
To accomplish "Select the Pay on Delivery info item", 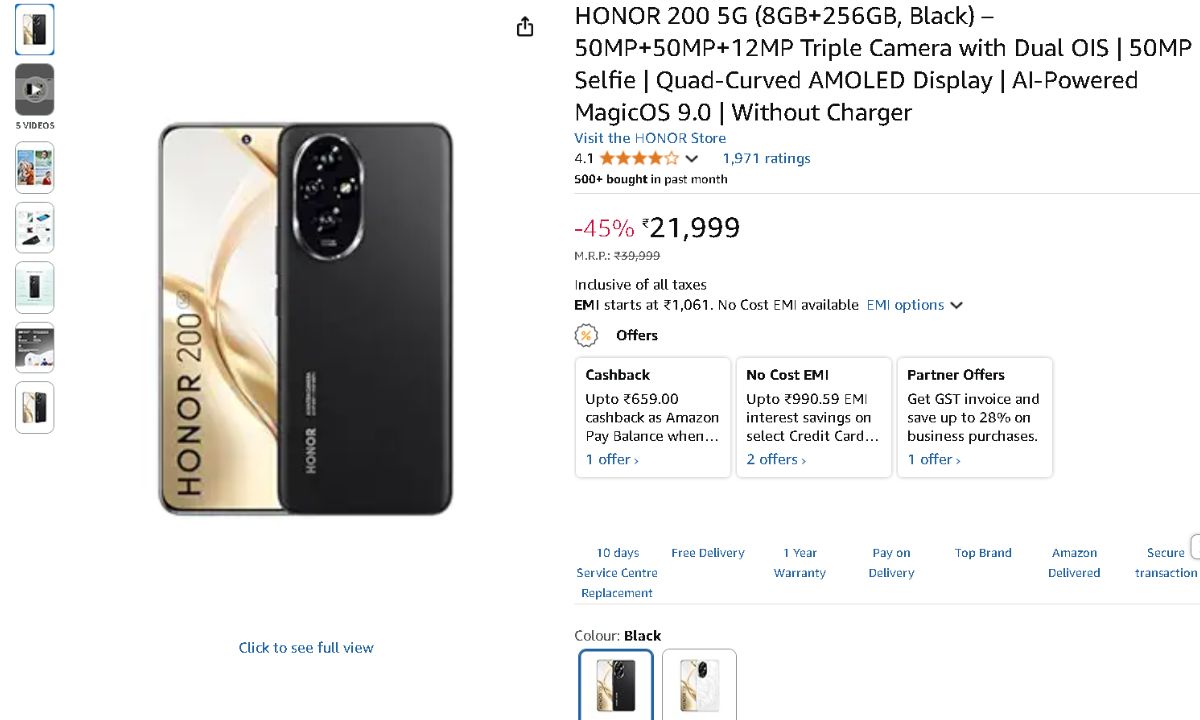I will pyautogui.click(x=891, y=563).
